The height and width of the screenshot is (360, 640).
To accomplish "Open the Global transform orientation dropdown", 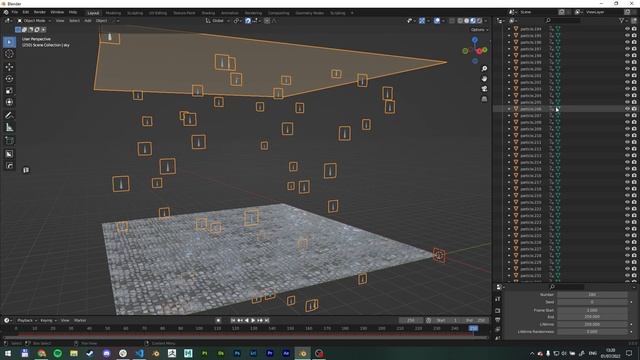I will (217, 20).
